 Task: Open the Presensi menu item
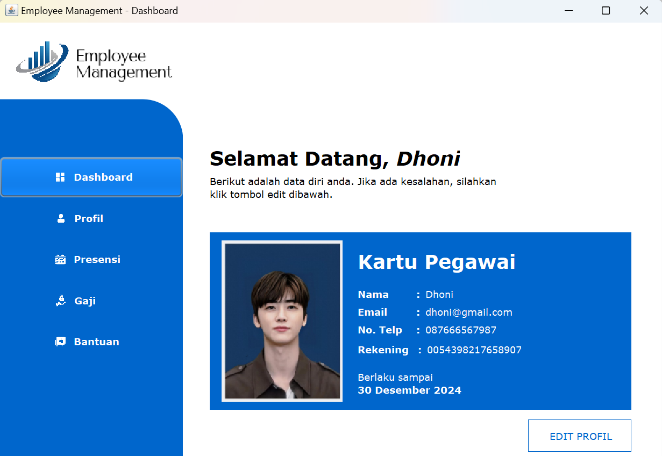(96, 259)
